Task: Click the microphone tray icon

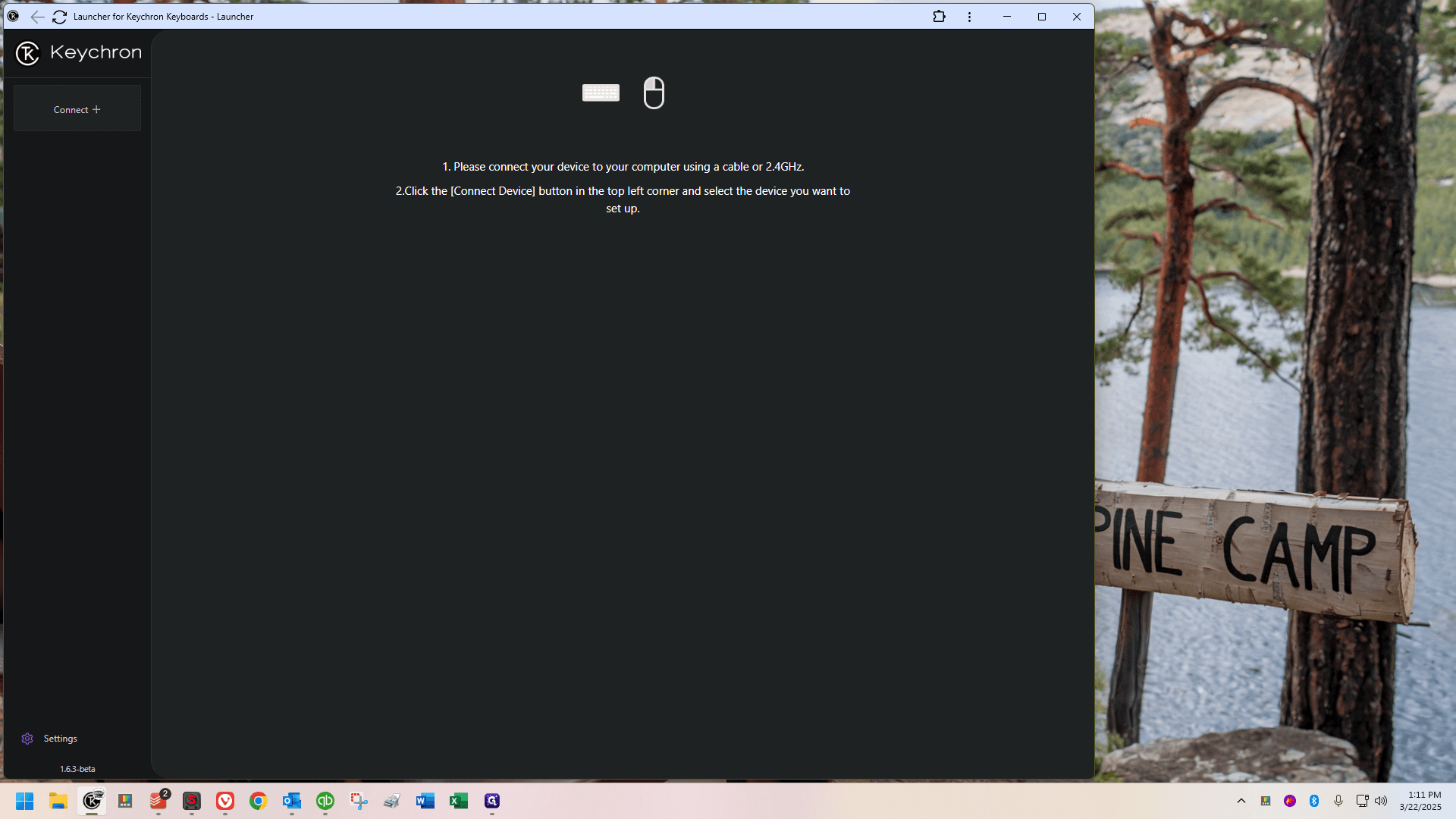Action: point(1338,801)
